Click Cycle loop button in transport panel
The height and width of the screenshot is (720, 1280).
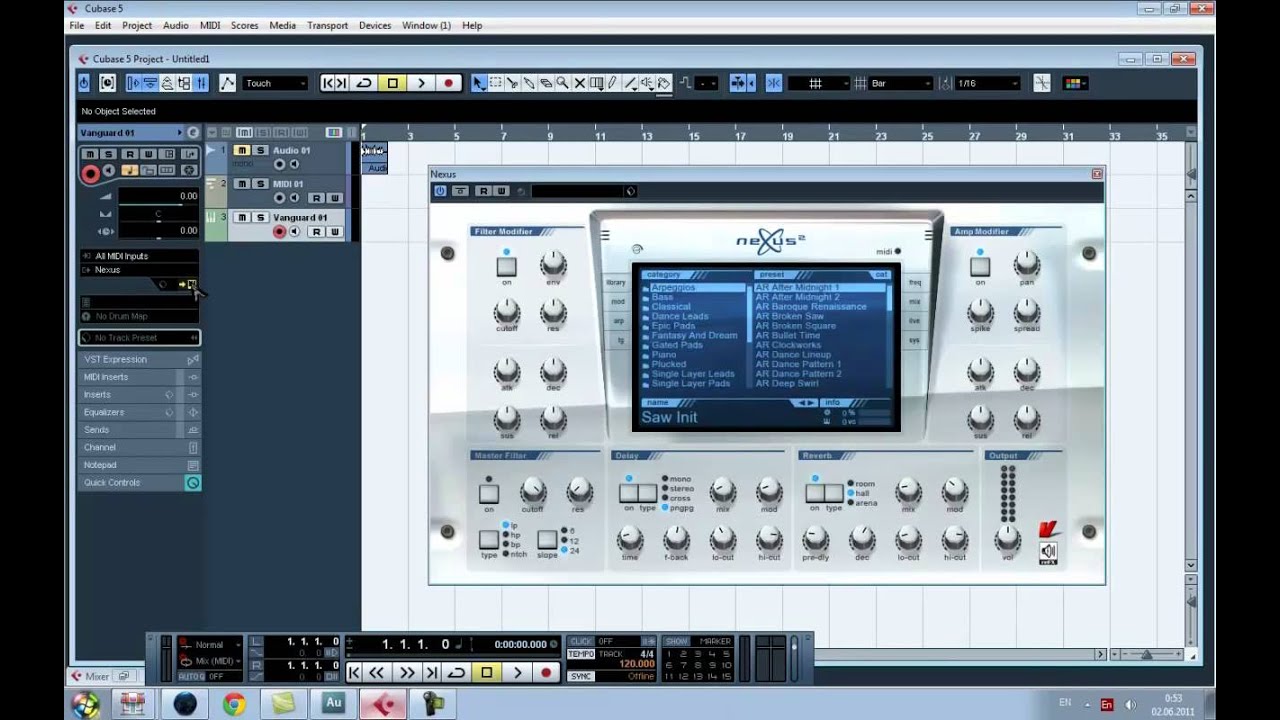pyautogui.click(x=455, y=673)
